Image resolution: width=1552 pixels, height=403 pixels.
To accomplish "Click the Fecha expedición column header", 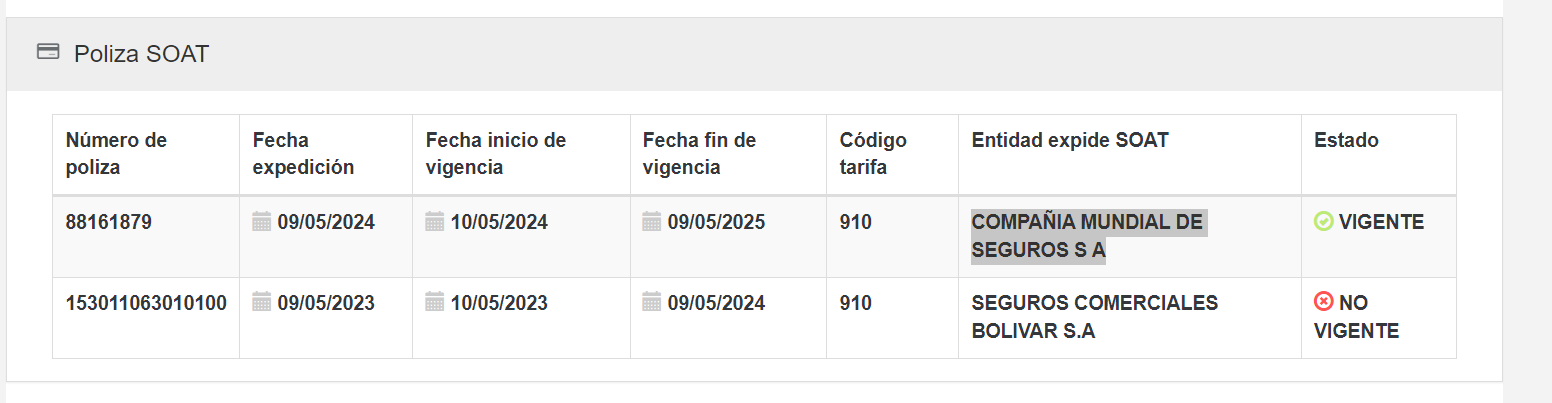I will 303,154.
